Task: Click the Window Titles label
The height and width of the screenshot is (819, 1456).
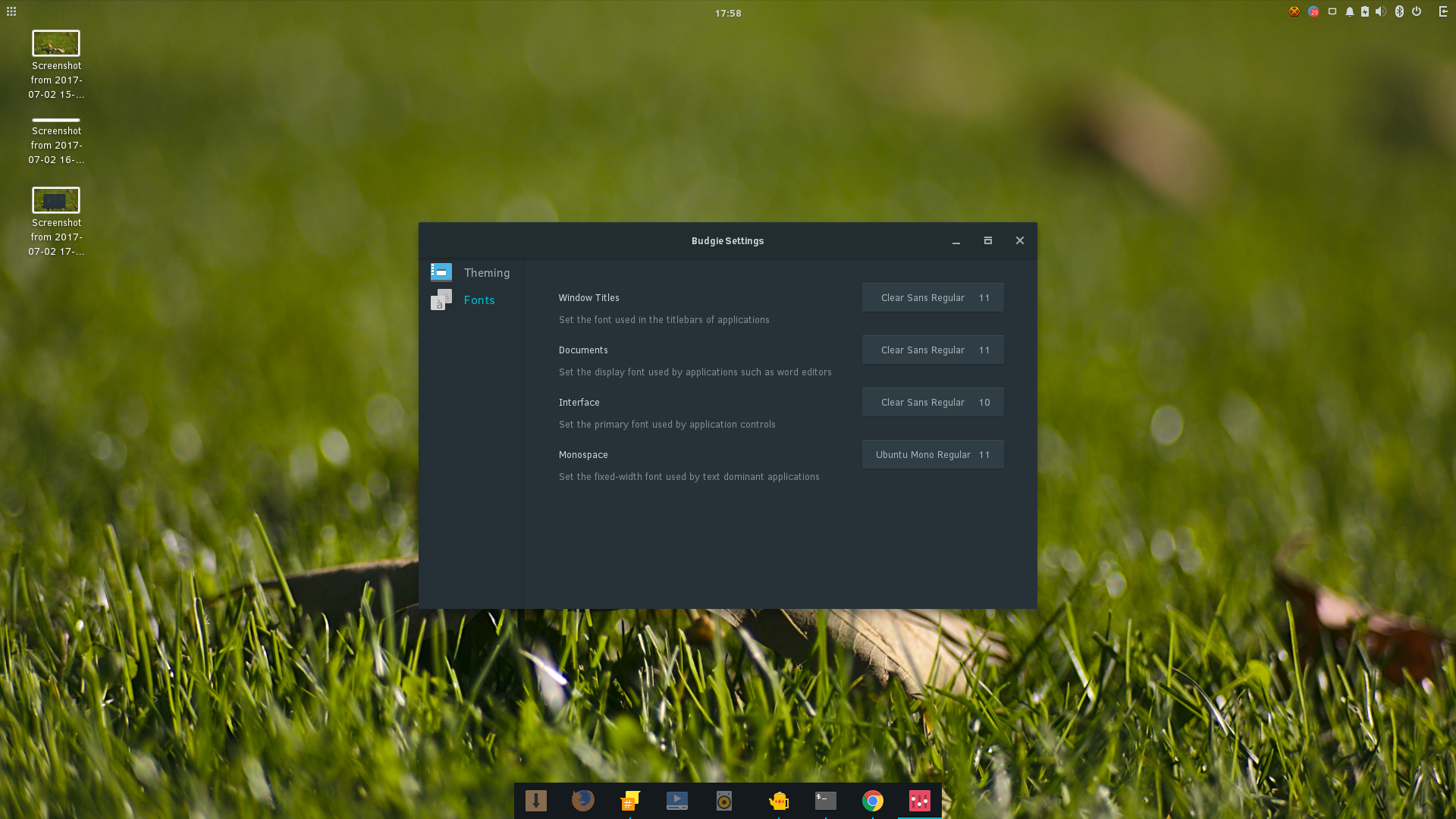Action: coord(589,297)
